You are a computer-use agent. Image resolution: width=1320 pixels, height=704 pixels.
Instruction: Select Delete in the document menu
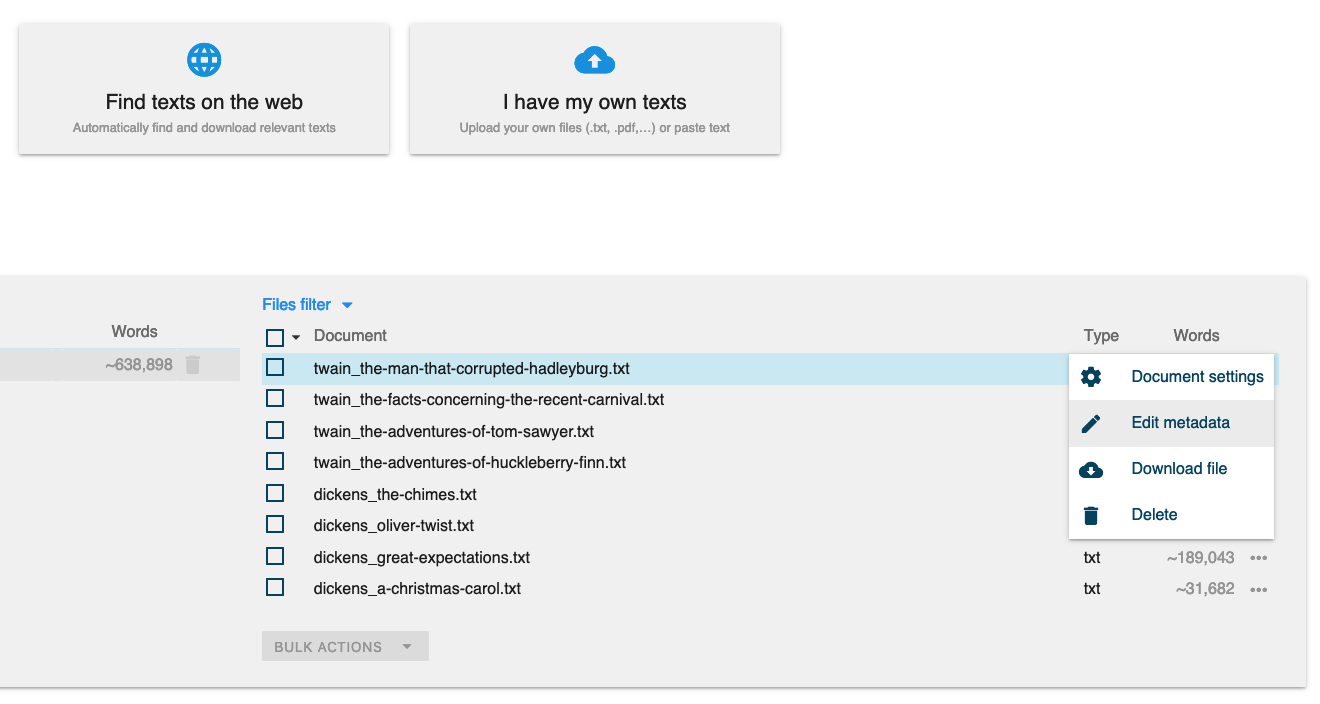(1154, 515)
